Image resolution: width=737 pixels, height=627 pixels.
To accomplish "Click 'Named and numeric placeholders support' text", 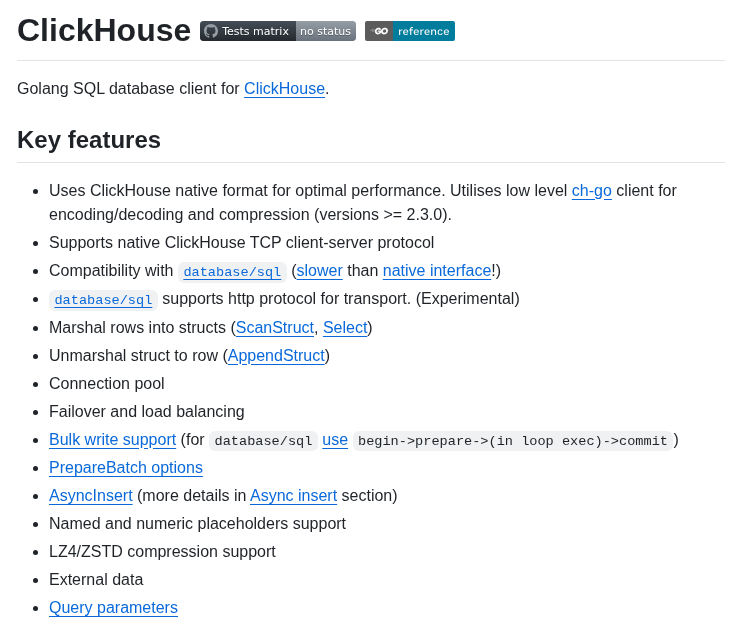I will click(197, 524).
